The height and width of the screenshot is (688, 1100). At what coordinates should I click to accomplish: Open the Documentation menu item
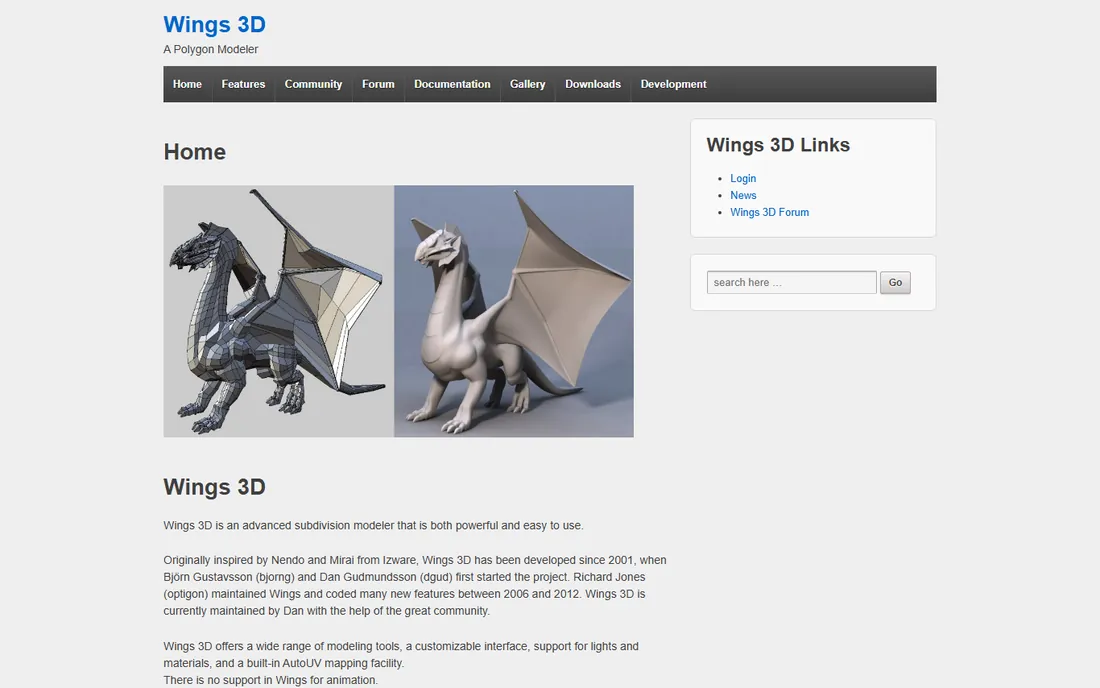pos(452,84)
